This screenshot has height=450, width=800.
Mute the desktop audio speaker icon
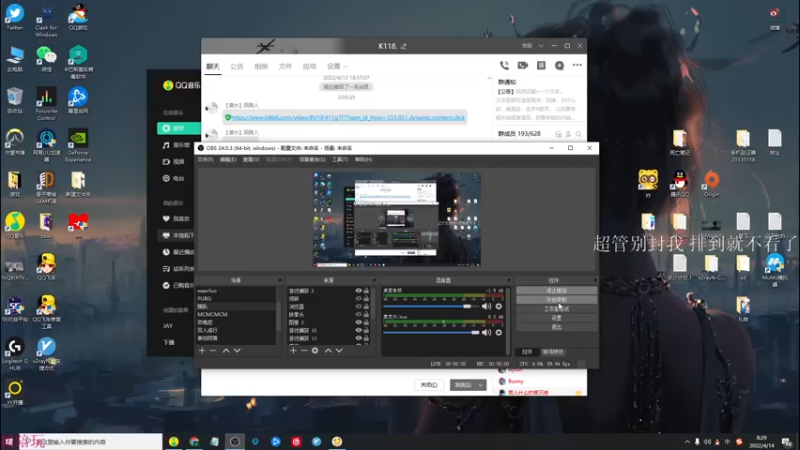pos(486,306)
